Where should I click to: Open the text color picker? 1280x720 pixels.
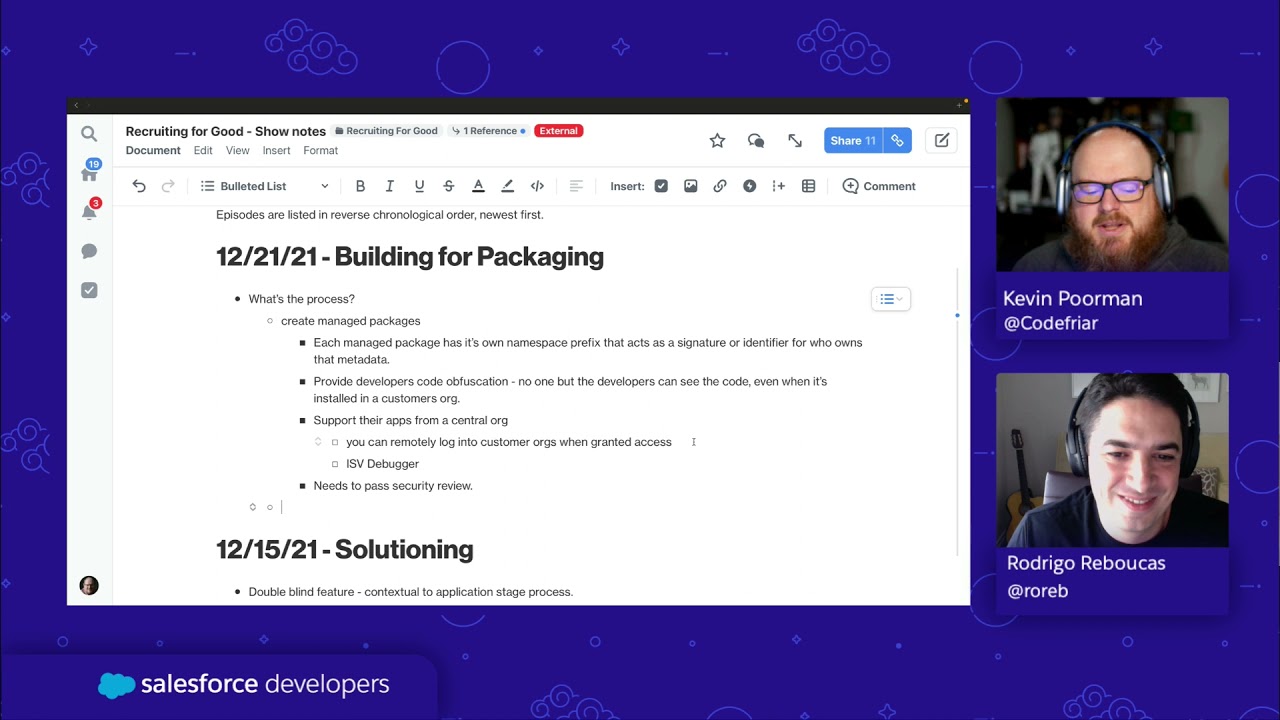click(478, 186)
